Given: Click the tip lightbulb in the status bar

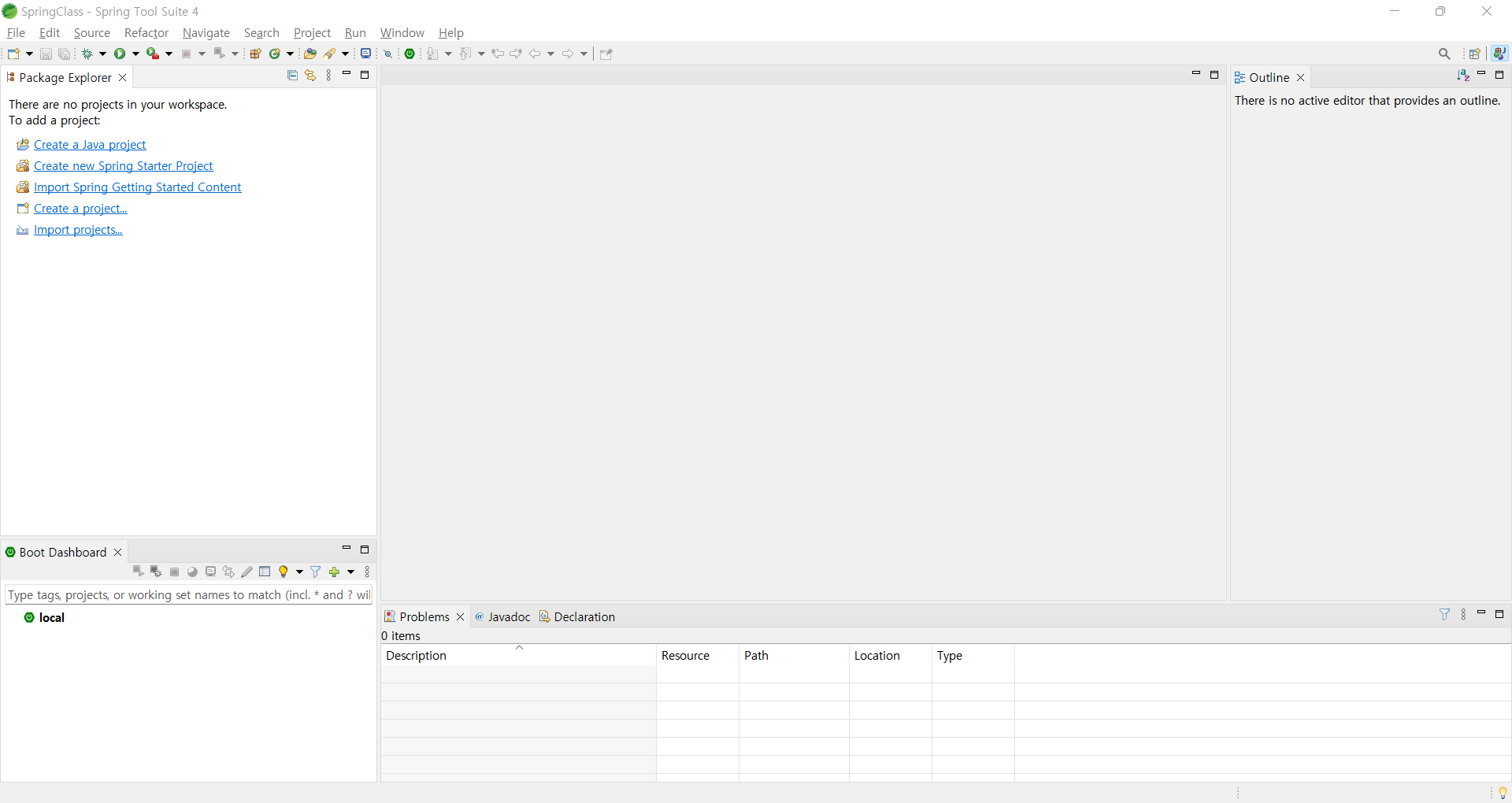Looking at the screenshot, I should point(1503,793).
